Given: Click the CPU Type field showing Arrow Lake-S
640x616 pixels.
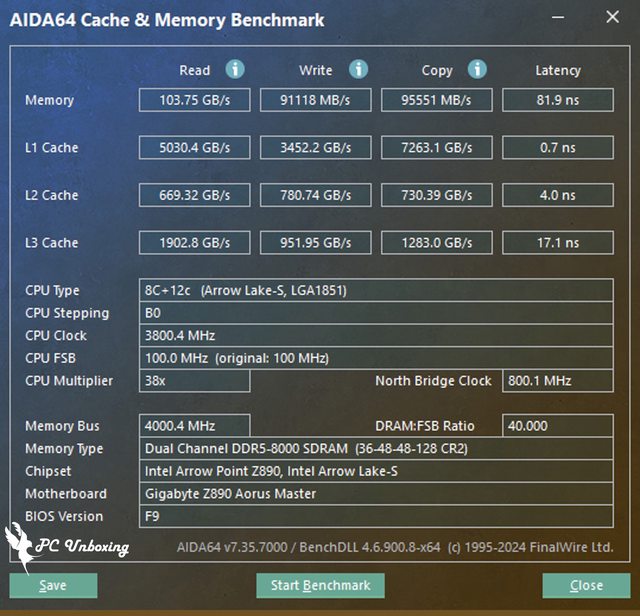Looking at the screenshot, I should pyautogui.click(x=376, y=290).
